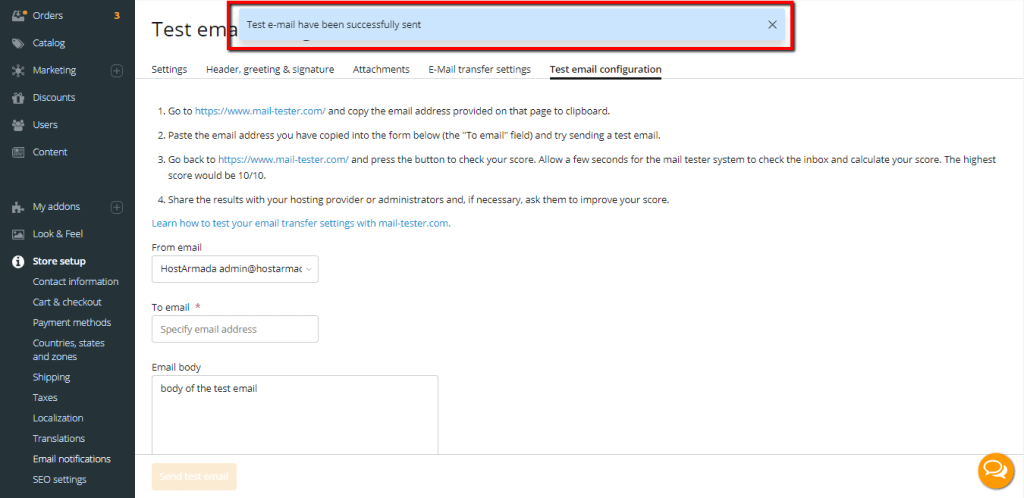The image size is (1024, 498).
Task: Click the Content sidebar icon
Action: pos(18,152)
